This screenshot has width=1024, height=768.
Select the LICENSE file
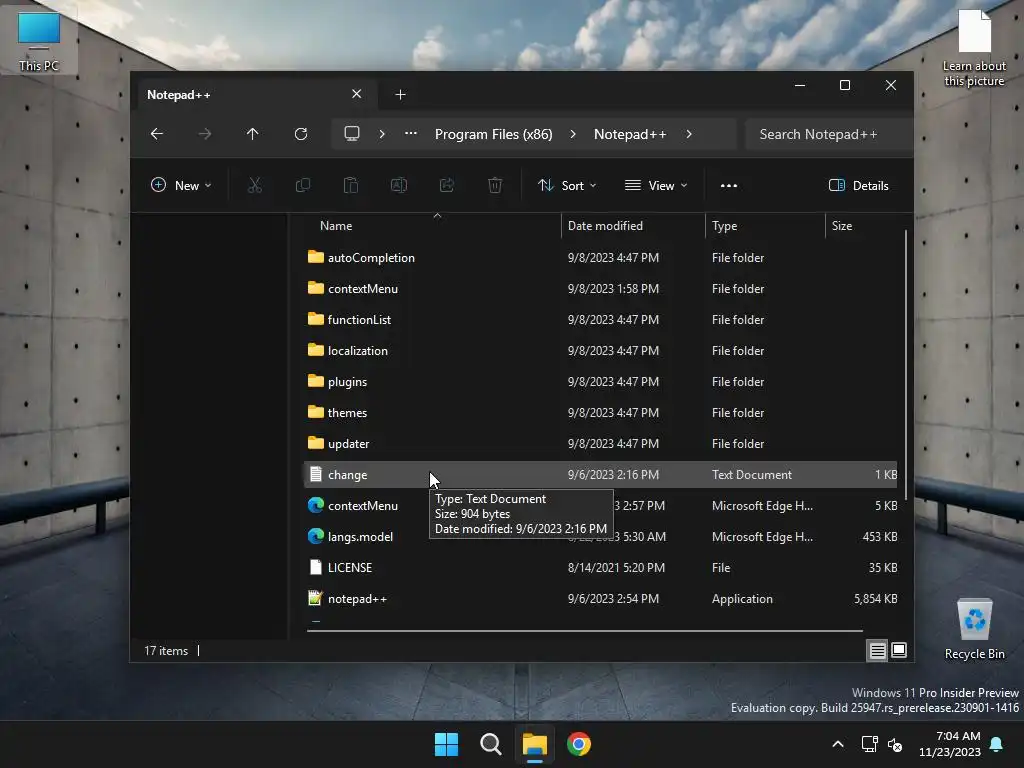pos(600,568)
